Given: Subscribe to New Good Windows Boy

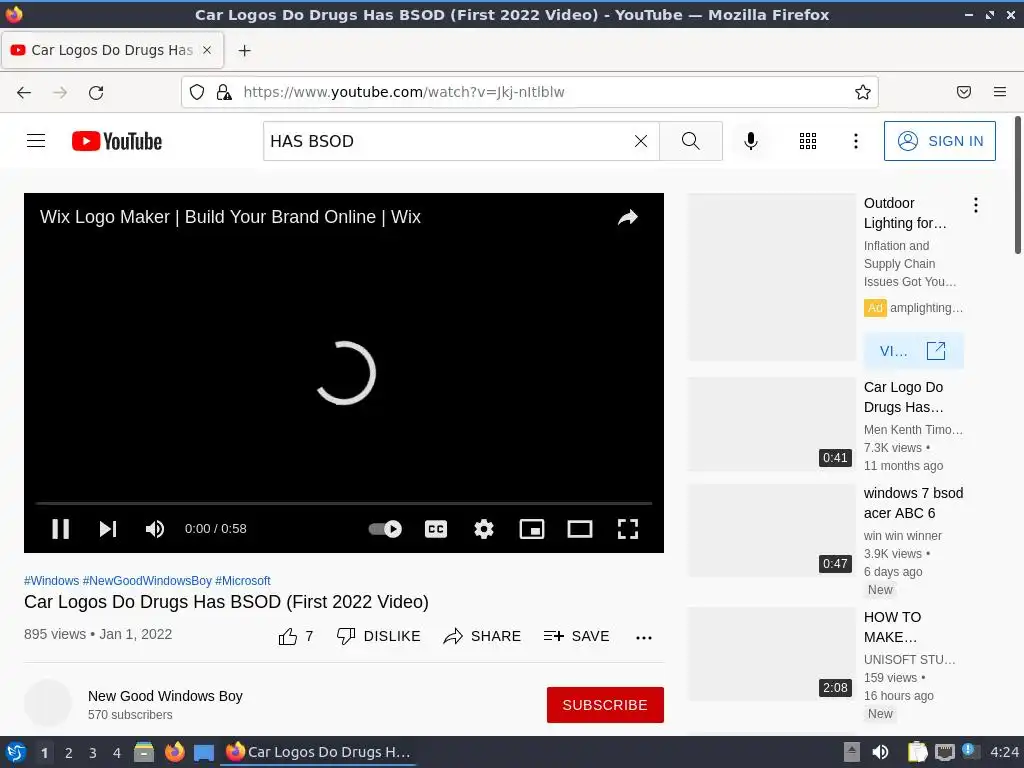Looking at the screenshot, I should 605,705.
